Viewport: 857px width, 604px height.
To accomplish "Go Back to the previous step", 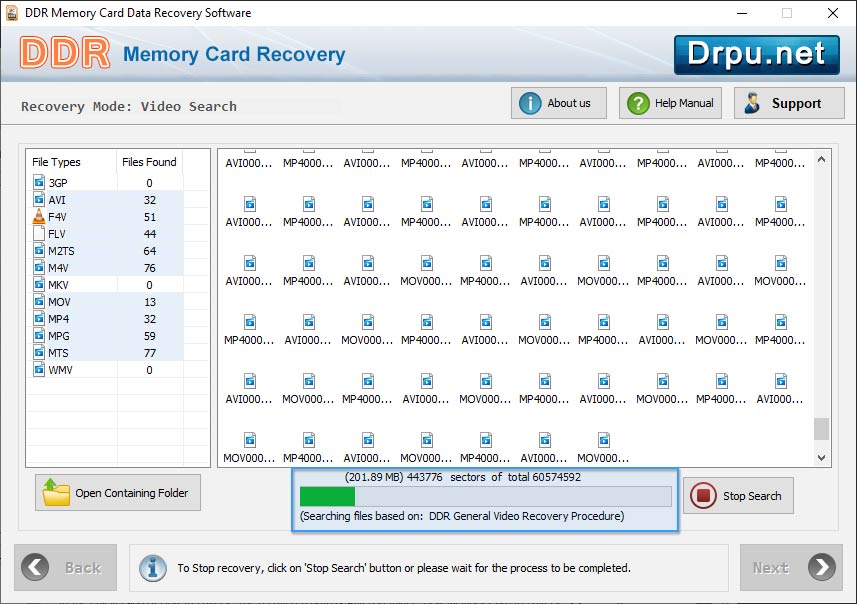I will [66, 567].
